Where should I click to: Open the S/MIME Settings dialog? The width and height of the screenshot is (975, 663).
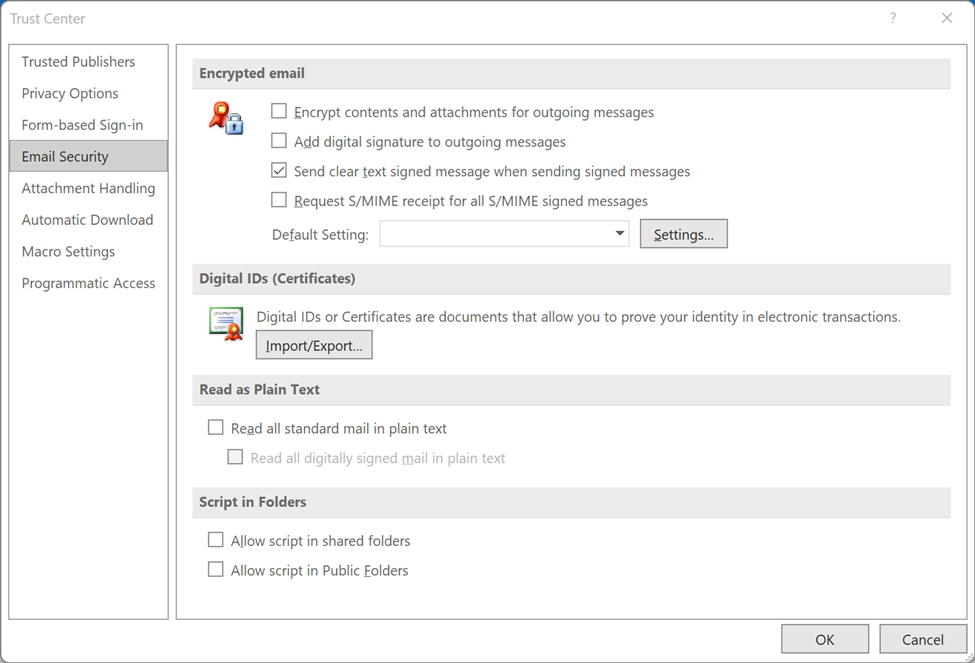coord(683,233)
